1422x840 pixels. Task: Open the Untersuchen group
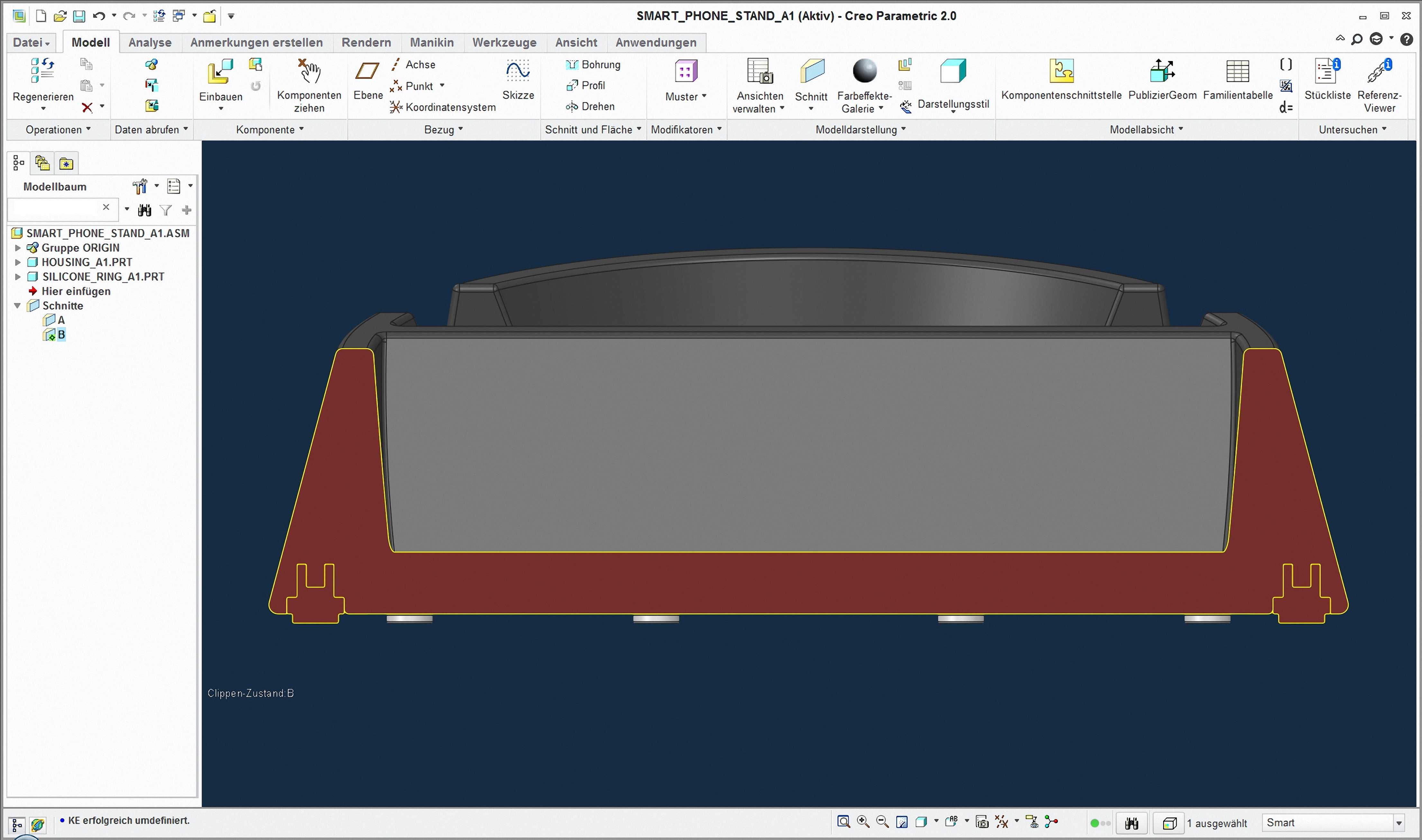click(x=1352, y=130)
